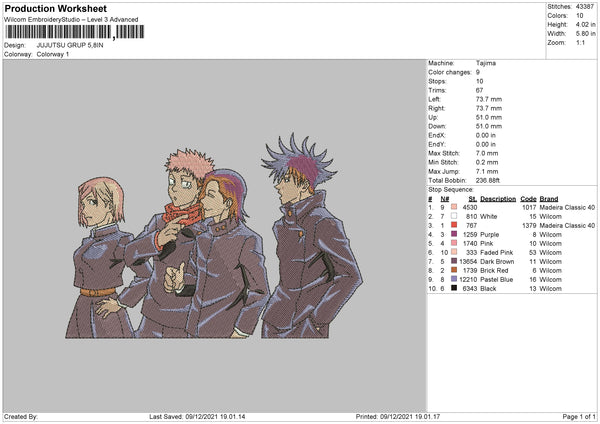Click the 'Up:' value 51.0 mm
Image resolution: width=600 pixels, height=424 pixels.
pos(489,117)
